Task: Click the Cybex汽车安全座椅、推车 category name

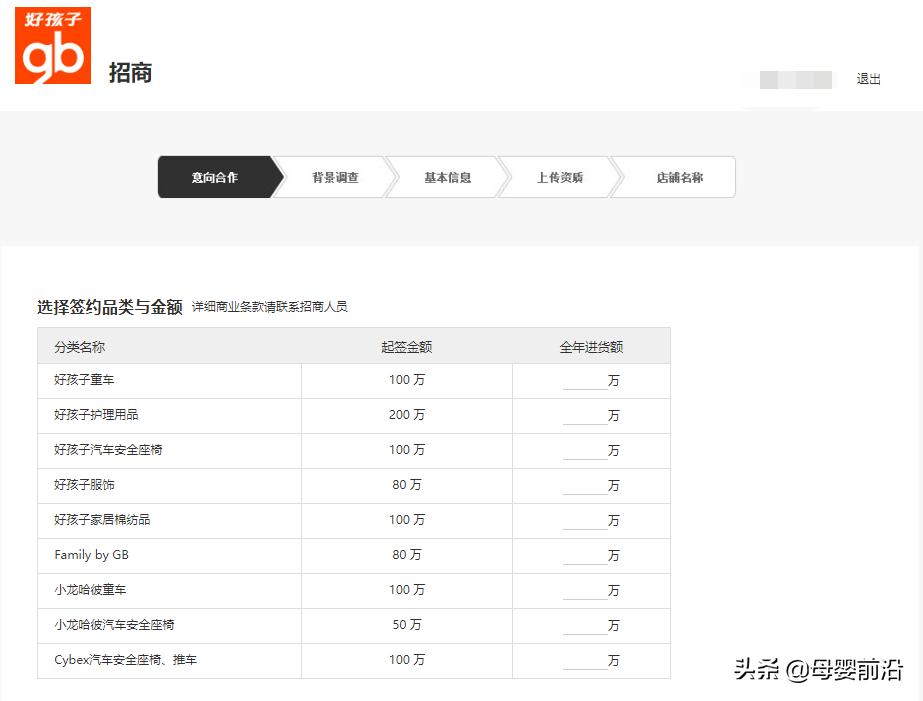Action: [125, 660]
